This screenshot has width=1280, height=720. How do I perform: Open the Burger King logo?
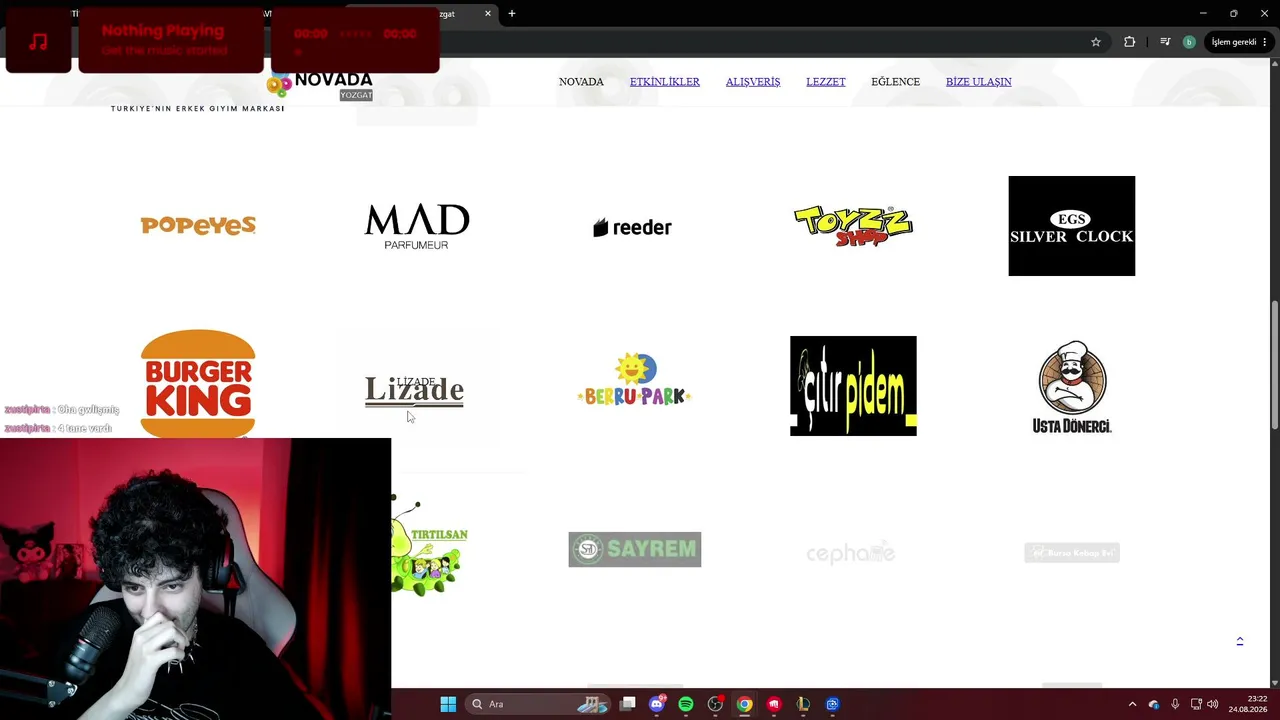pos(198,384)
